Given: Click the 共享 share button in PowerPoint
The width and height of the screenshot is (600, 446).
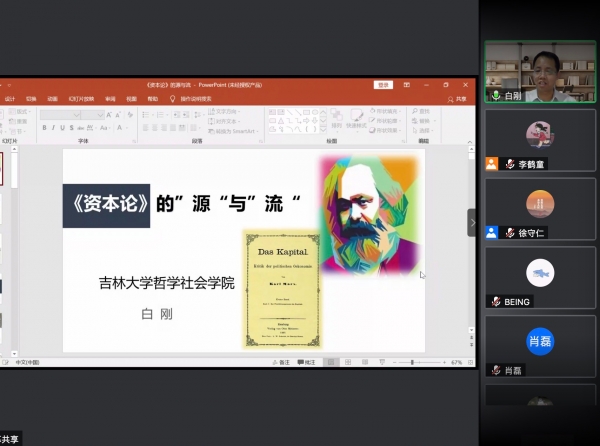Looking at the screenshot, I should tap(457, 99).
